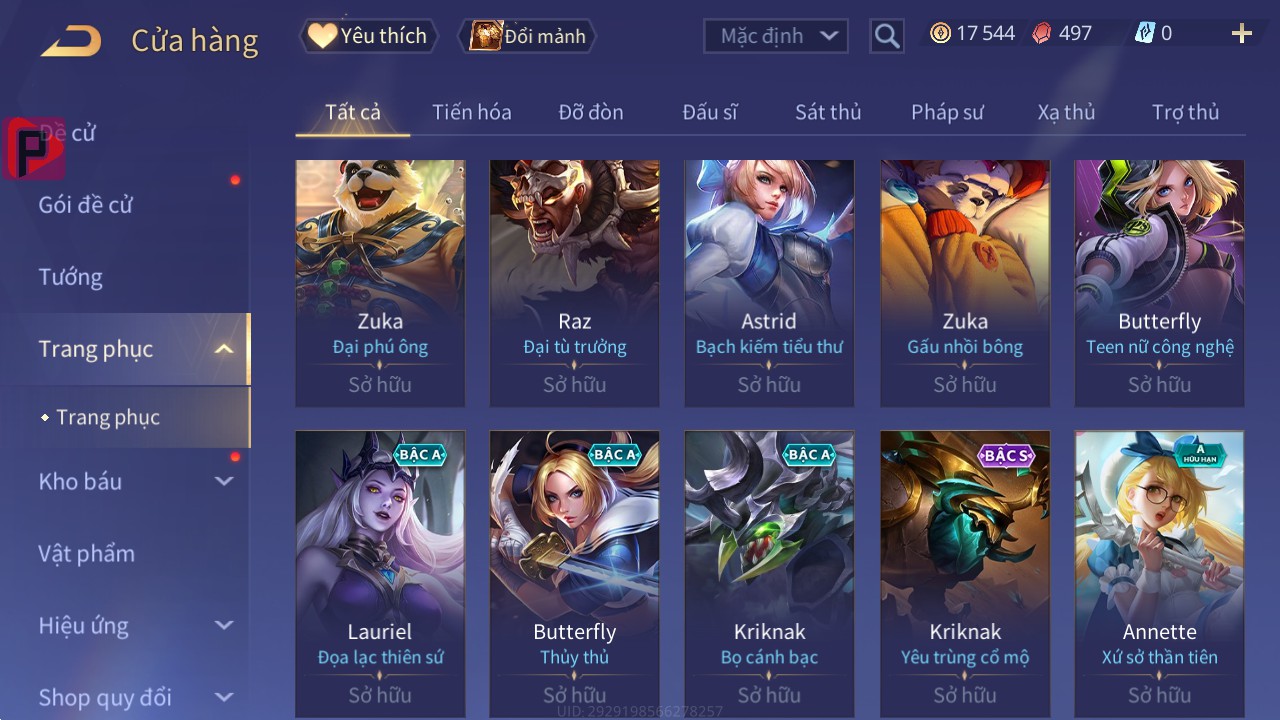Screen dimensions: 1280x720
Task: Click the gold coin currency icon
Action: pos(940,34)
